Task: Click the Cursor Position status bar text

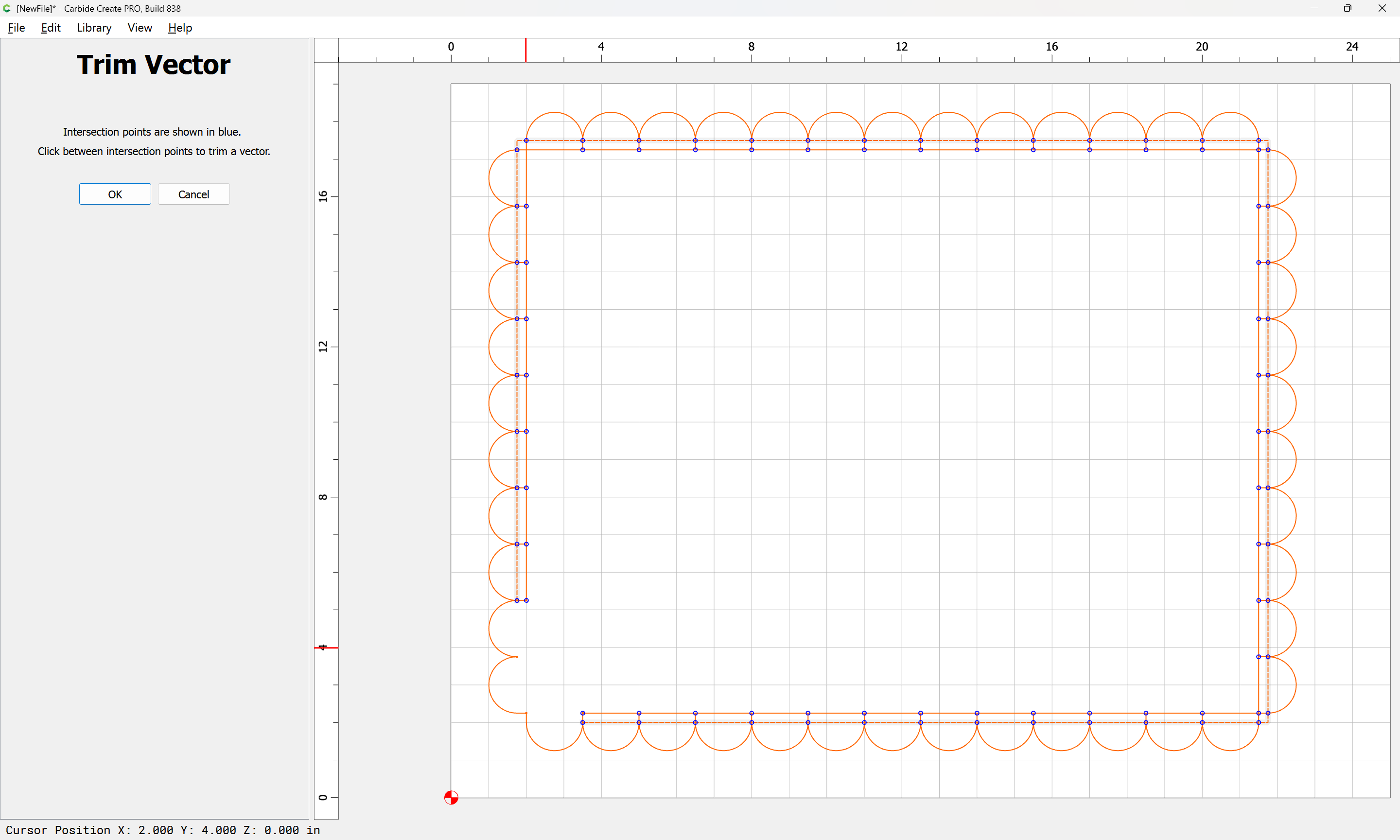Action: (163, 830)
